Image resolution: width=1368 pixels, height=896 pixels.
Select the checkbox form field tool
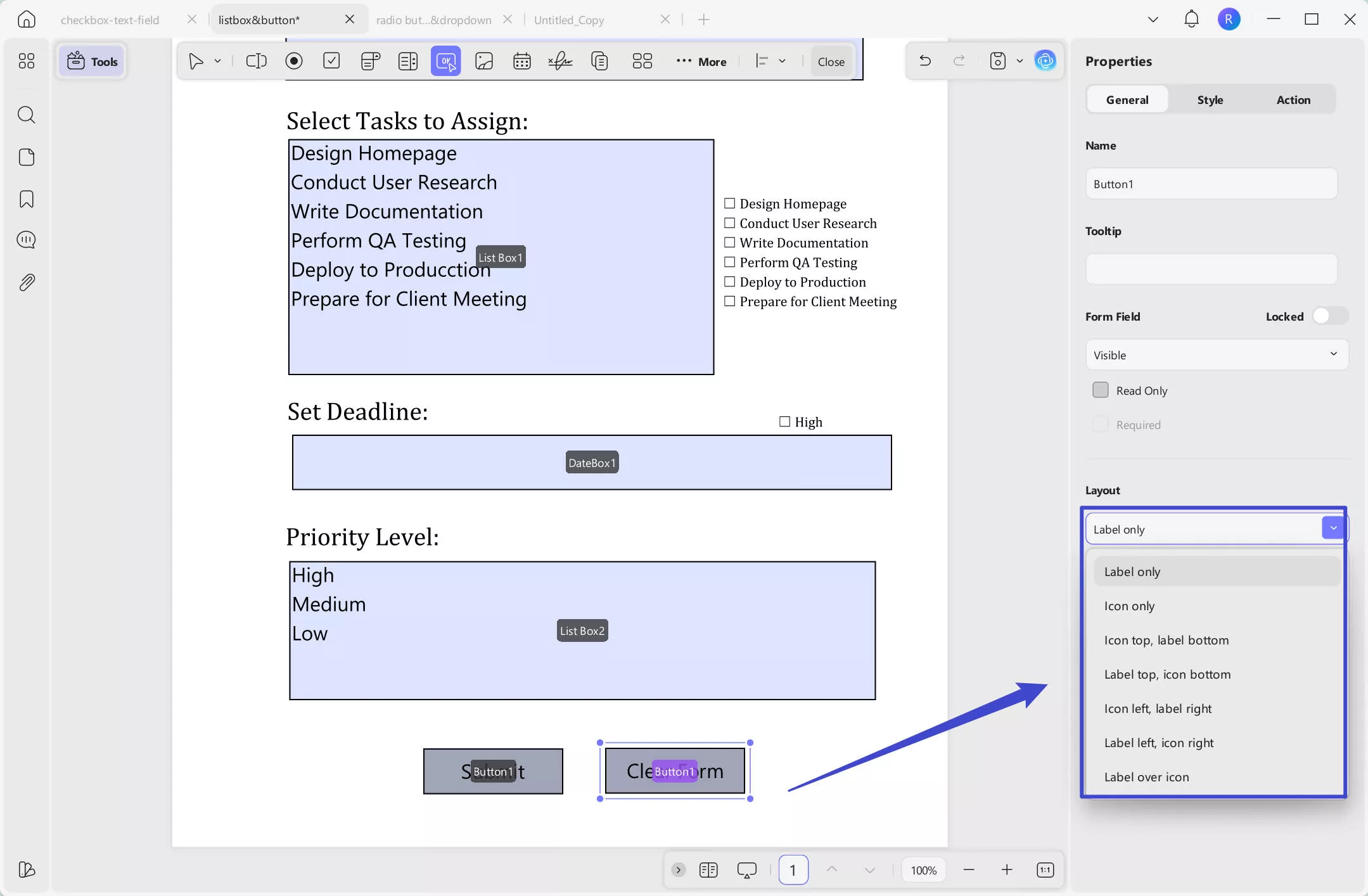(x=331, y=61)
